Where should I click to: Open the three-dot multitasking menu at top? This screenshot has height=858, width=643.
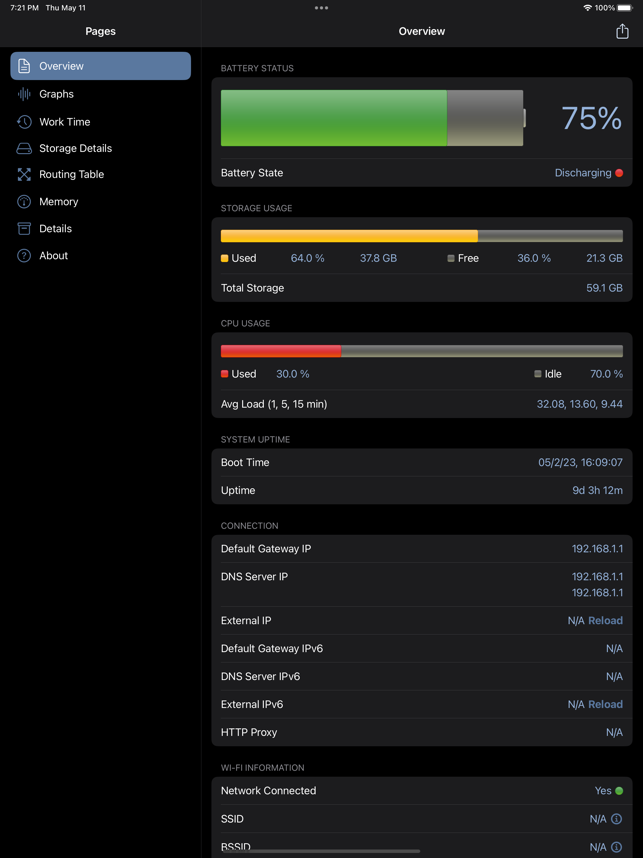pos(322,8)
